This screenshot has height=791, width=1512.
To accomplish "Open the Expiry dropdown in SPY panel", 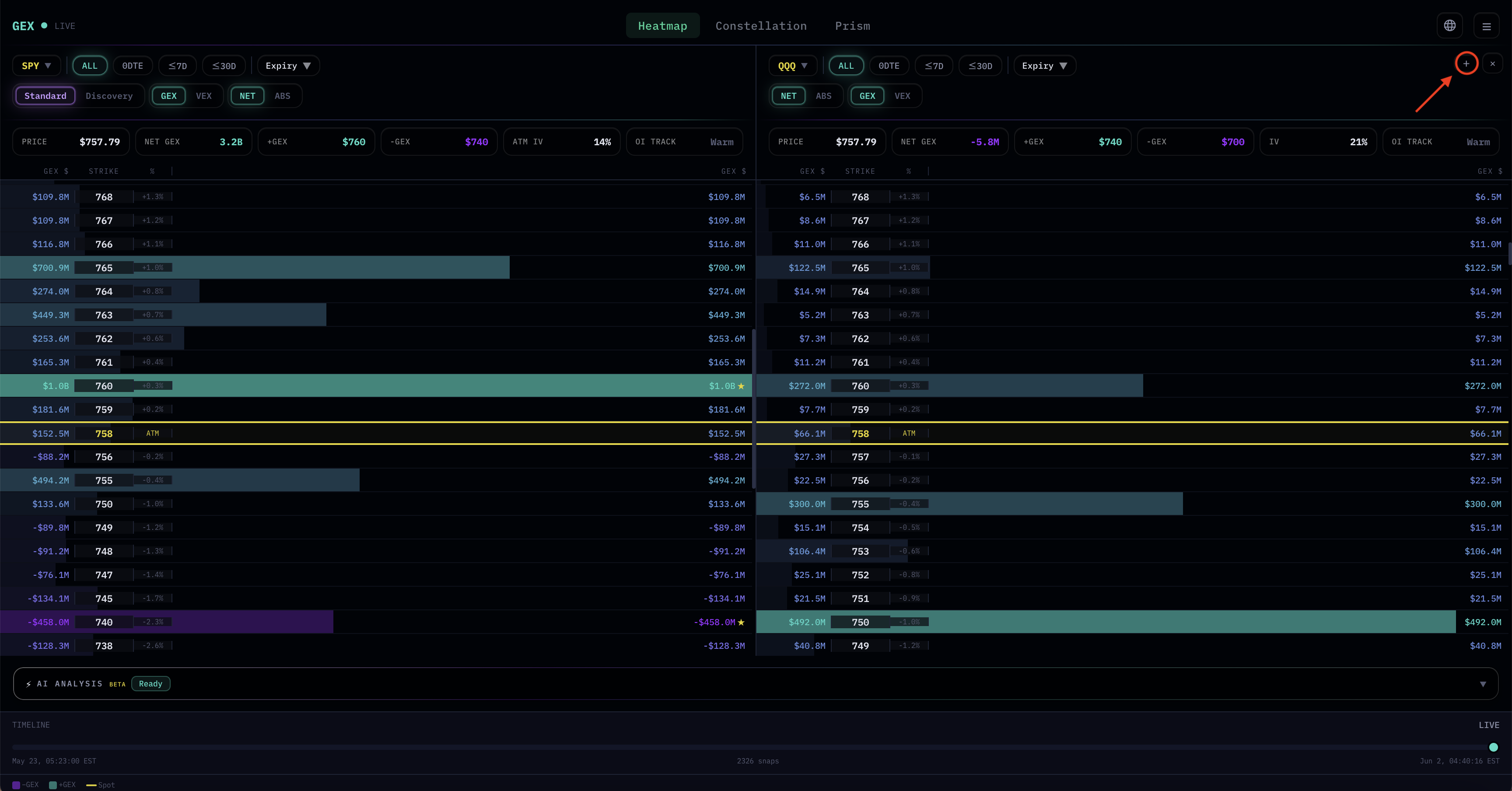I will [288, 66].
